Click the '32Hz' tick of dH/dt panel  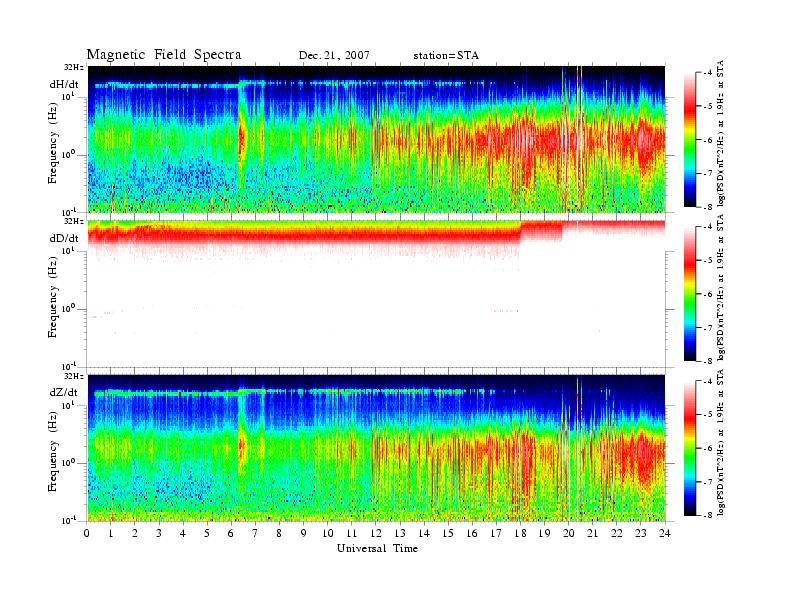pyautogui.click(x=74, y=67)
